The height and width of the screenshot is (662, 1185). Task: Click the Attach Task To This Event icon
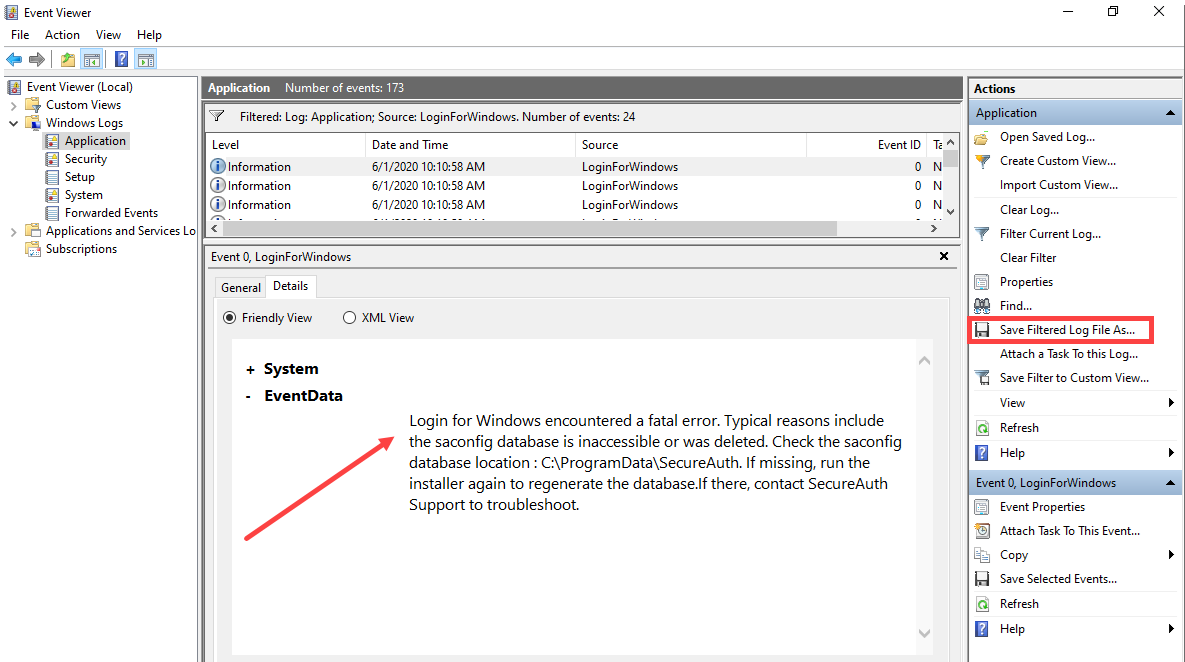point(982,531)
